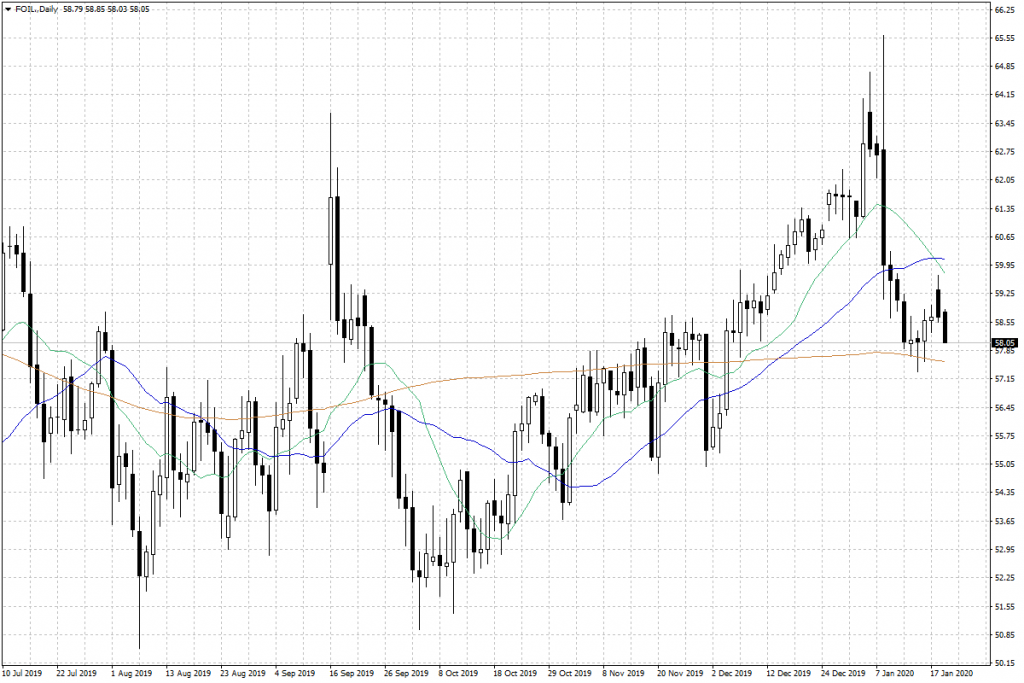1024x683 pixels.
Task: Pick the 61.35 price scale value
Action: click(x=1005, y=209)
